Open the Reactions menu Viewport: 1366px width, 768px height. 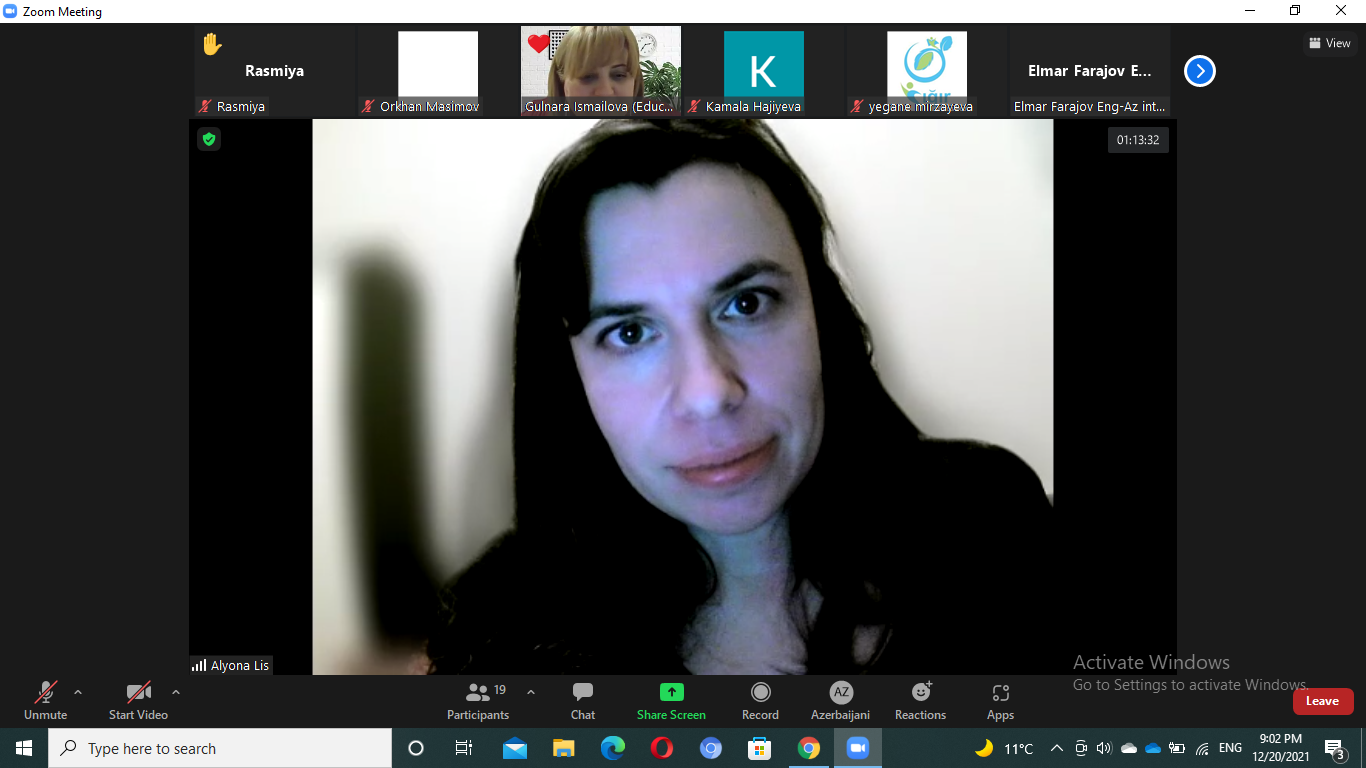point(920,700)
